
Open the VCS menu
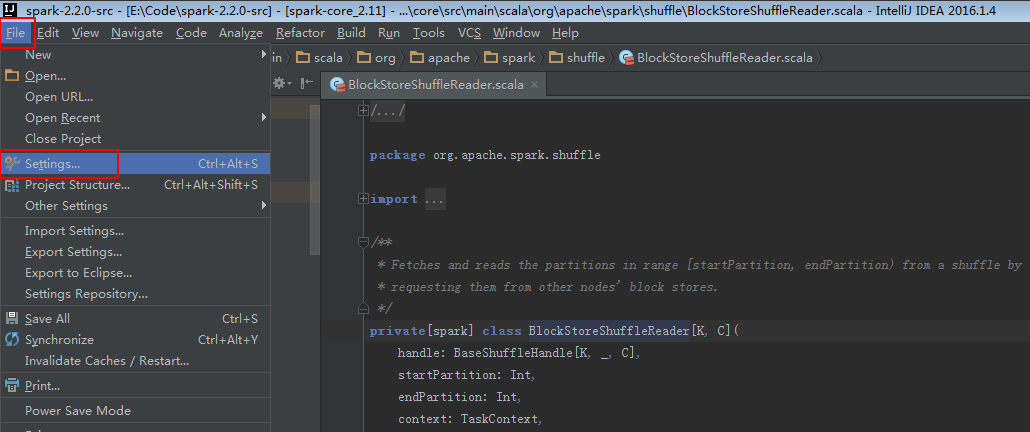[x=469, y=33]
